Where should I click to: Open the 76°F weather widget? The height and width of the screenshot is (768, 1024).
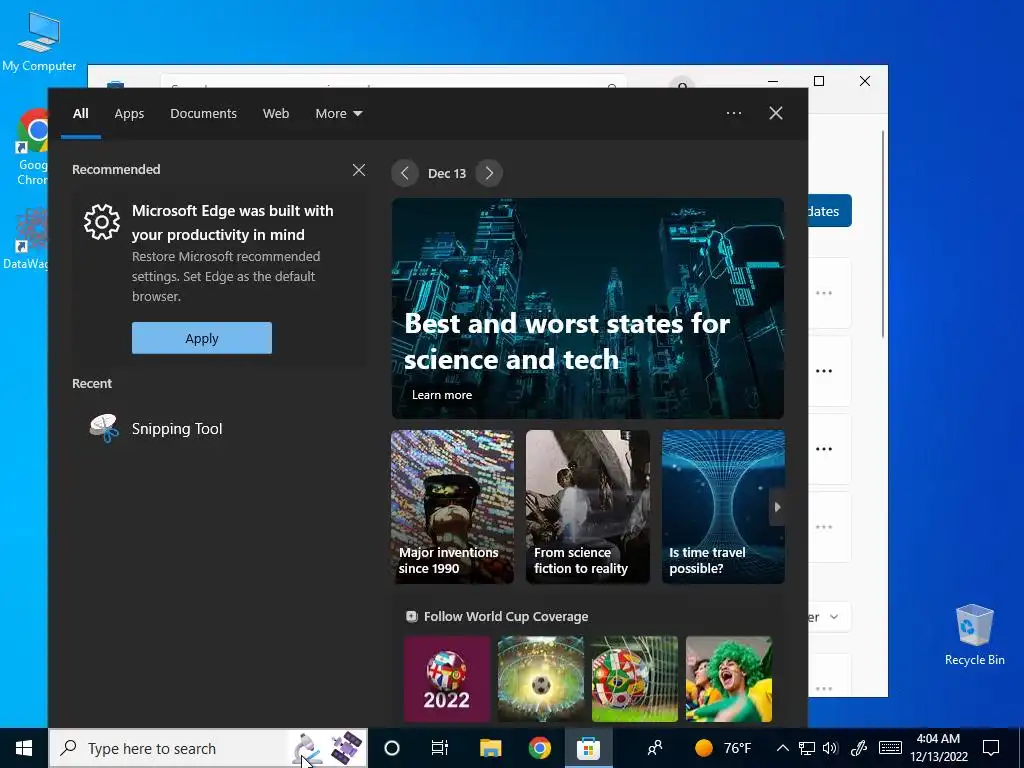pyautogui.click(x=724, y=748)
